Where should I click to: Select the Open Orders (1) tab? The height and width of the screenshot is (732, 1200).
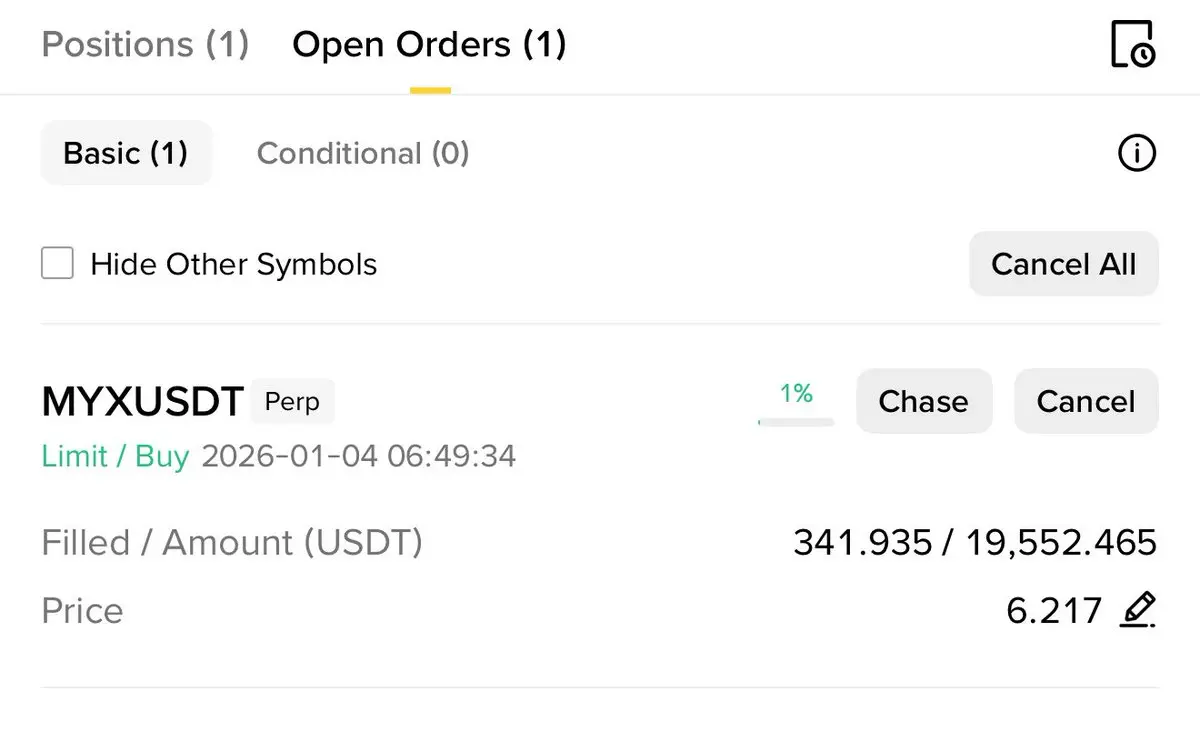point(429,45)
